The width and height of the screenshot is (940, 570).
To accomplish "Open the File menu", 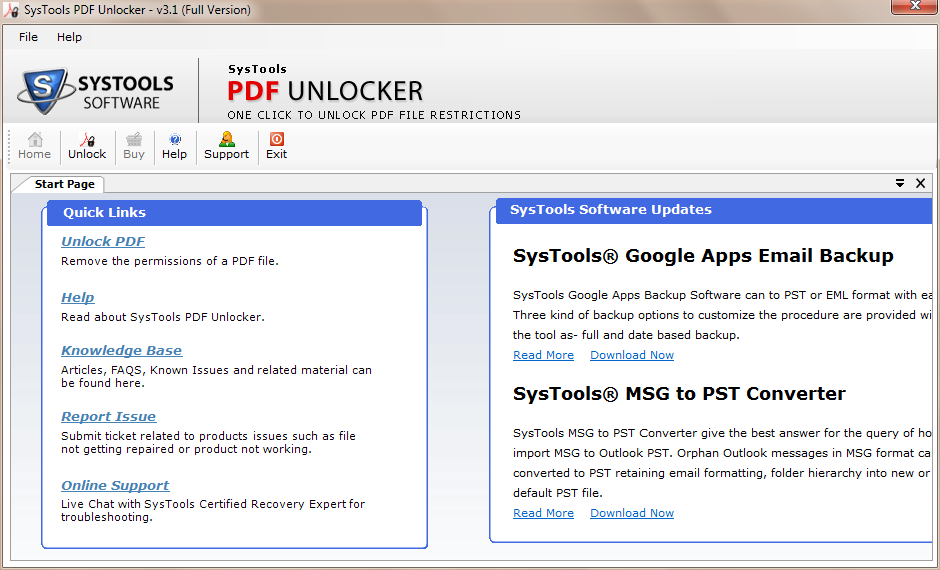I will 28,37.
